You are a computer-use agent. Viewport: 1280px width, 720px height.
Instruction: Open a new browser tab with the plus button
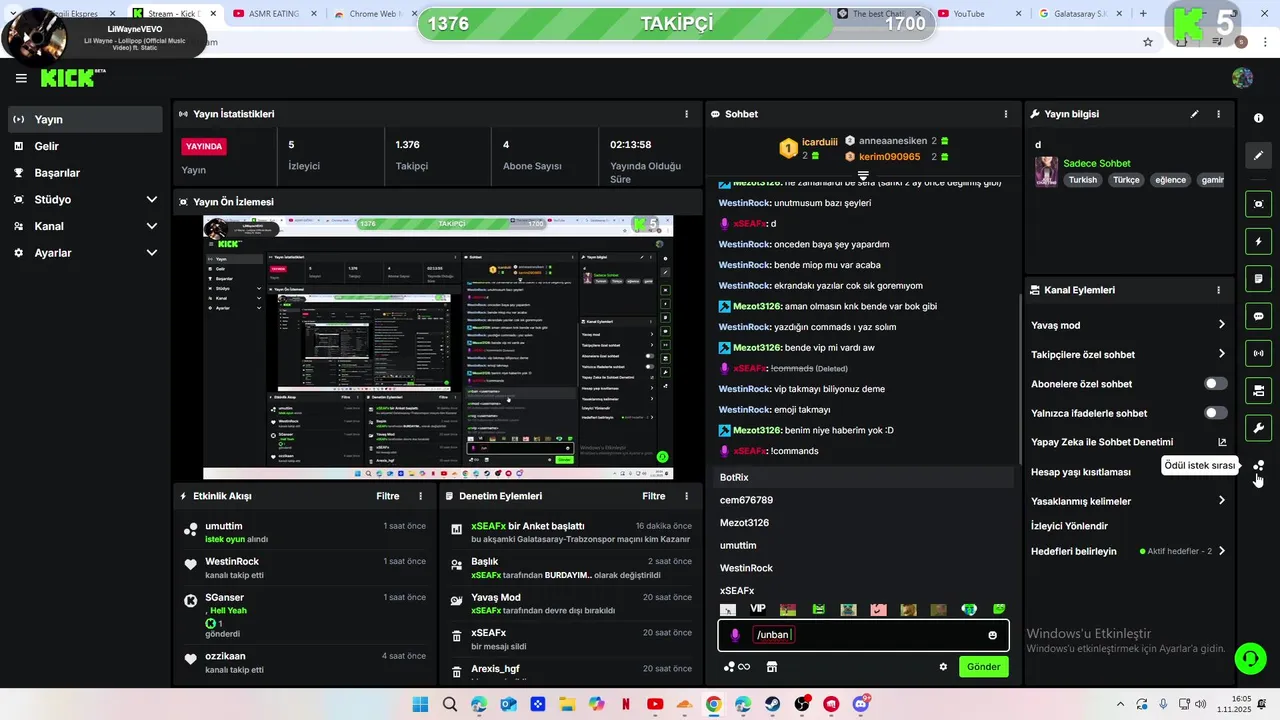1143,14
